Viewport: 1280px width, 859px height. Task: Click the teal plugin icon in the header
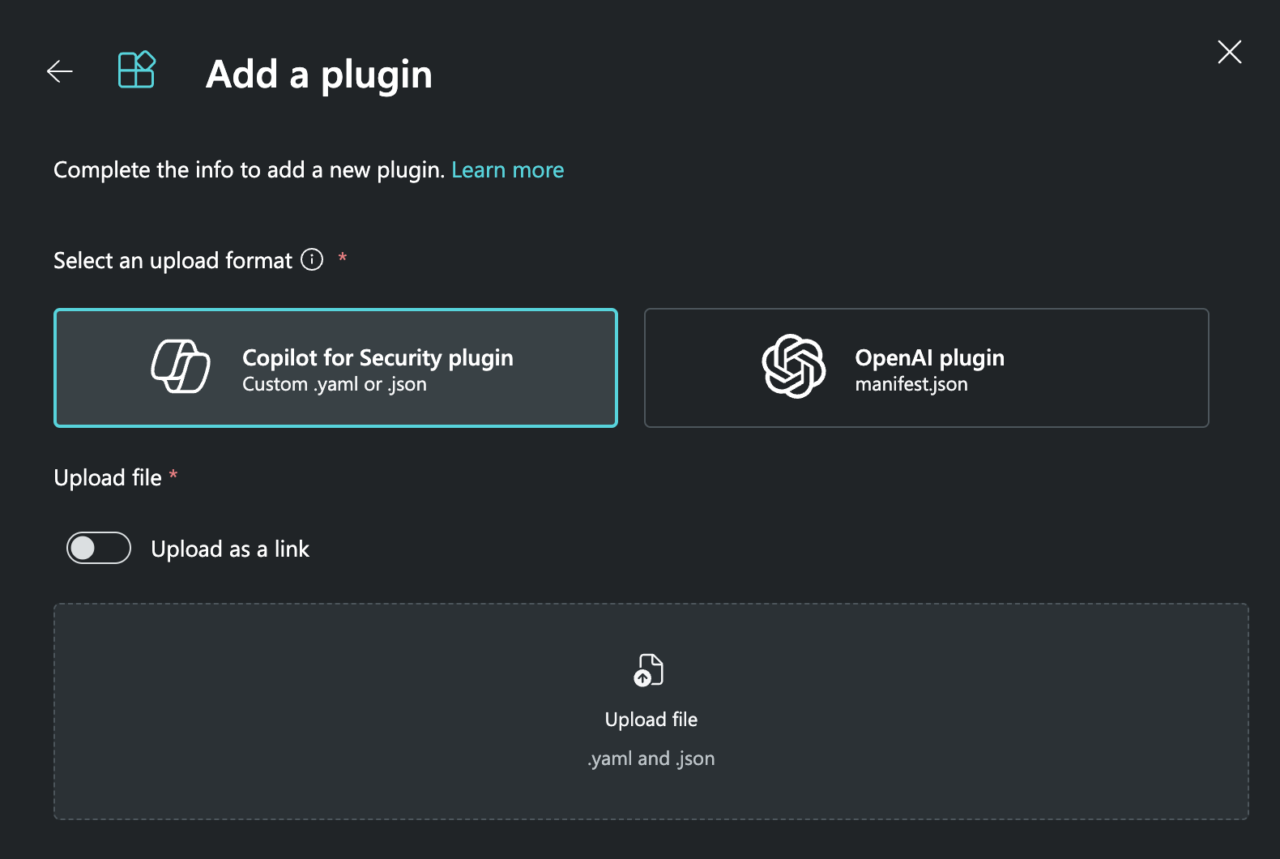(x=135, y=70)
